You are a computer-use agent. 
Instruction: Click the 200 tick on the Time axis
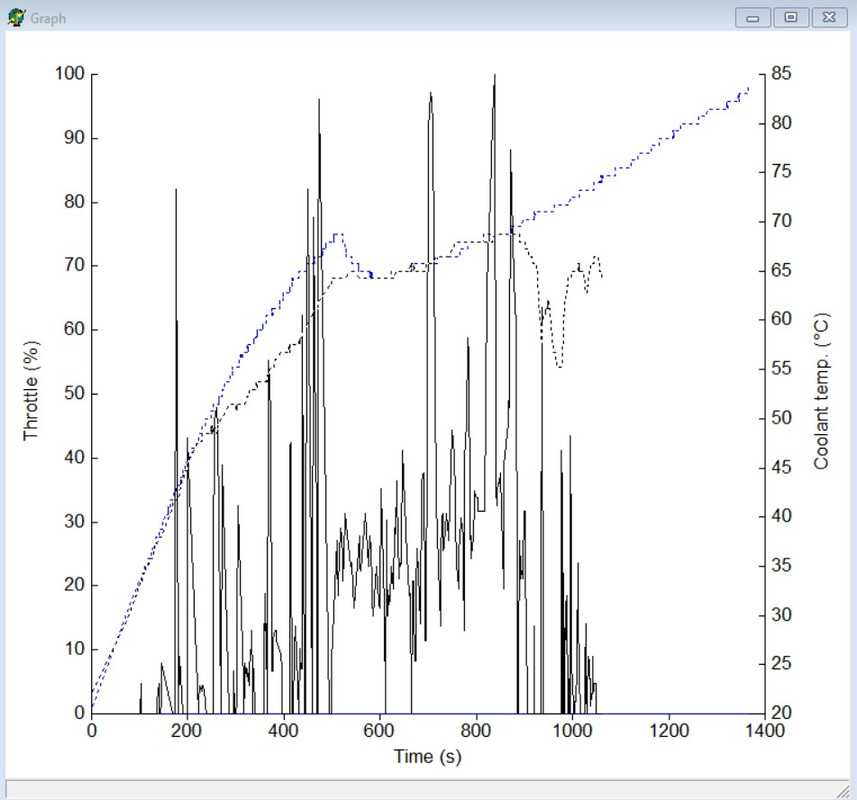coord(186,731)
